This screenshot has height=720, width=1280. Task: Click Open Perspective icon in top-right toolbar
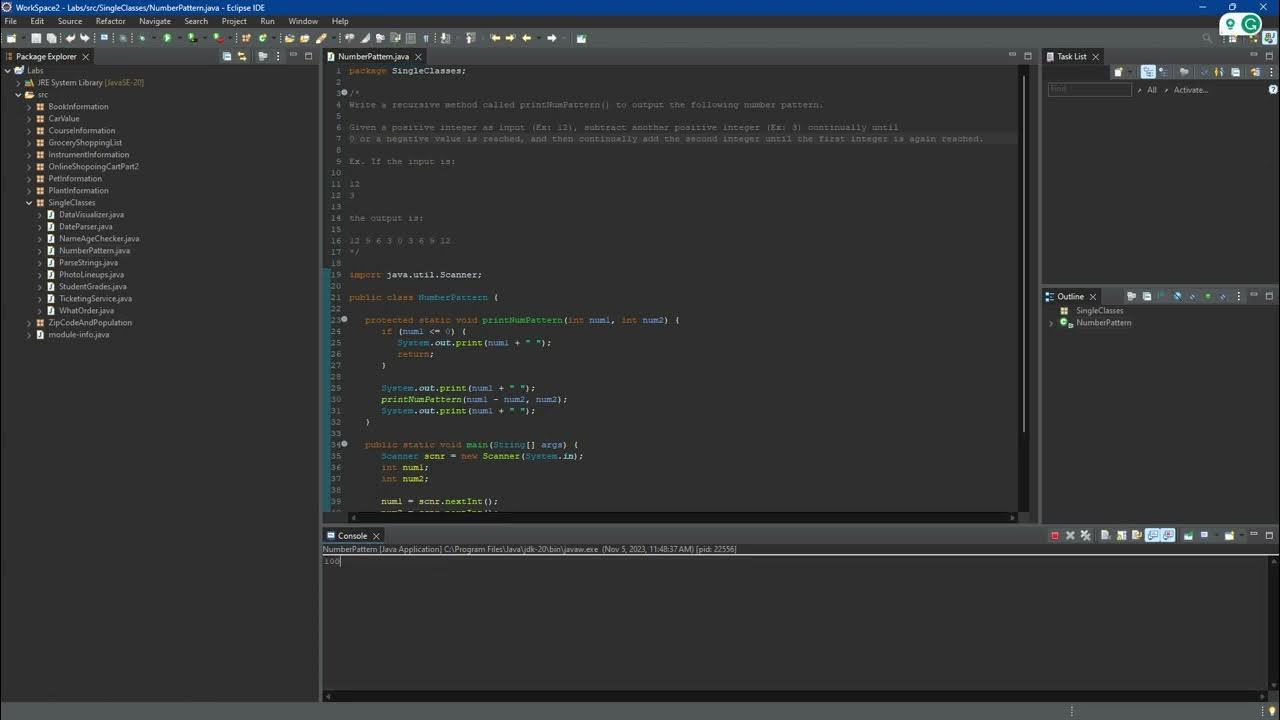[1232, 39]
